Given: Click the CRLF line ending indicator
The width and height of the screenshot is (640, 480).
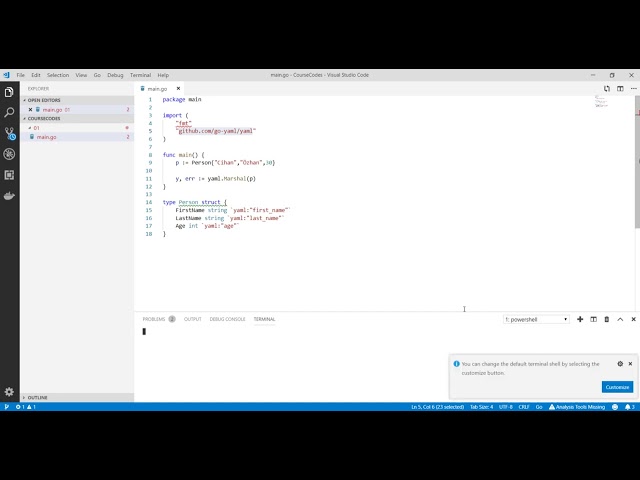Looking at the screenshot, I should tap(524, 407).
